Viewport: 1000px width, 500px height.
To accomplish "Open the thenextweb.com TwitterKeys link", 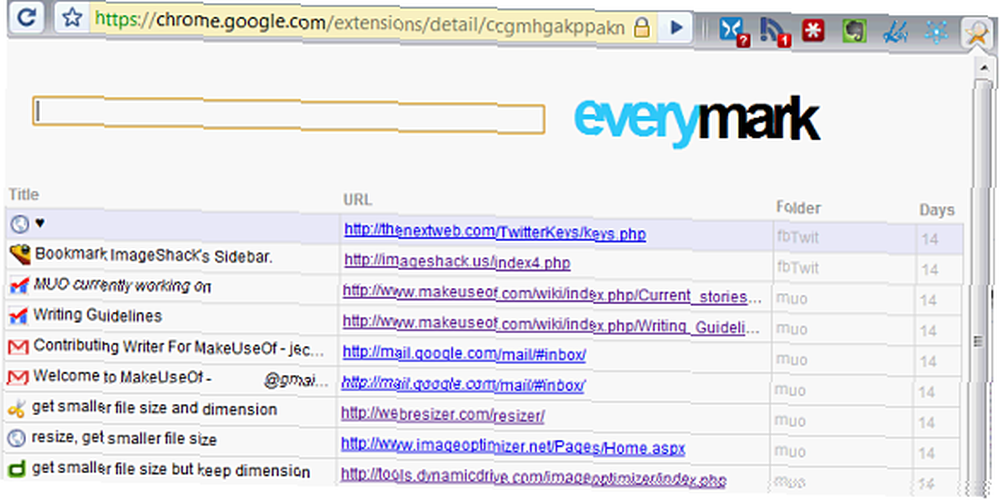I will pos(495,232).
